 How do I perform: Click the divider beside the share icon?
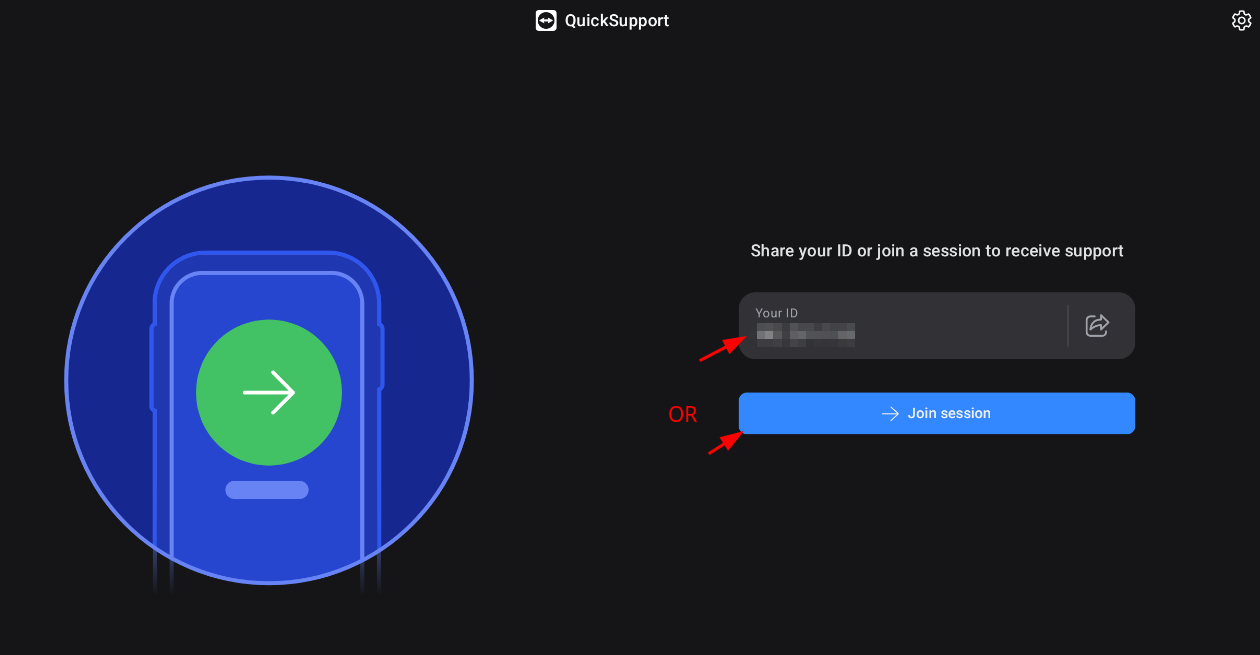(x=1068, y=325)
